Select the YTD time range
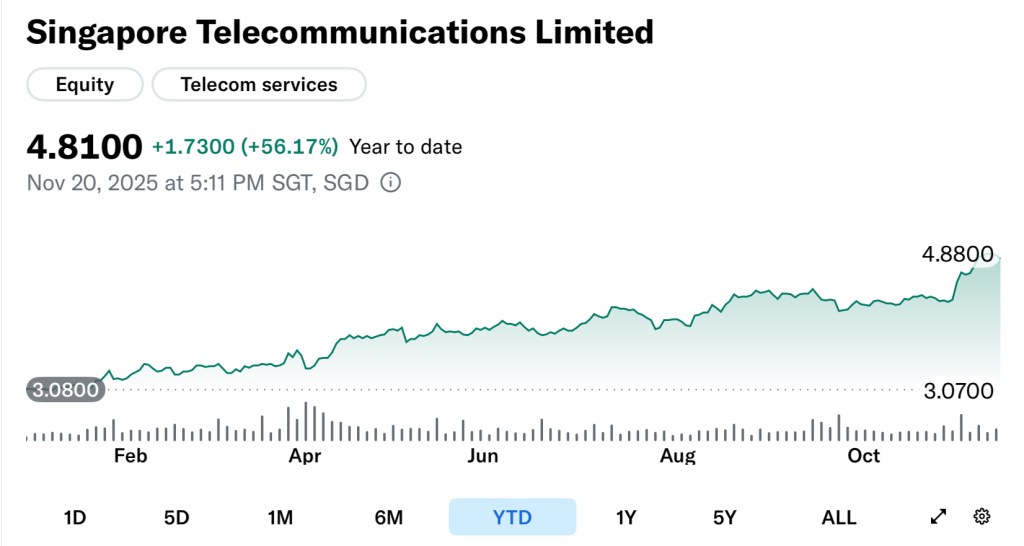The width and height of the screenshot is (1024, 546). coord(512,517)
